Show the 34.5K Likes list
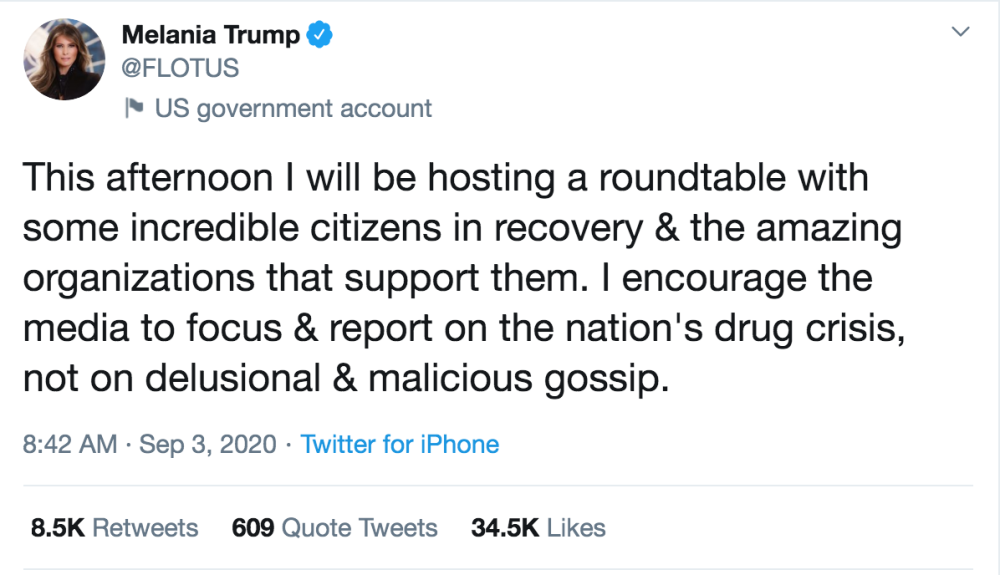 pyautogui.click(x=538, y=527)
